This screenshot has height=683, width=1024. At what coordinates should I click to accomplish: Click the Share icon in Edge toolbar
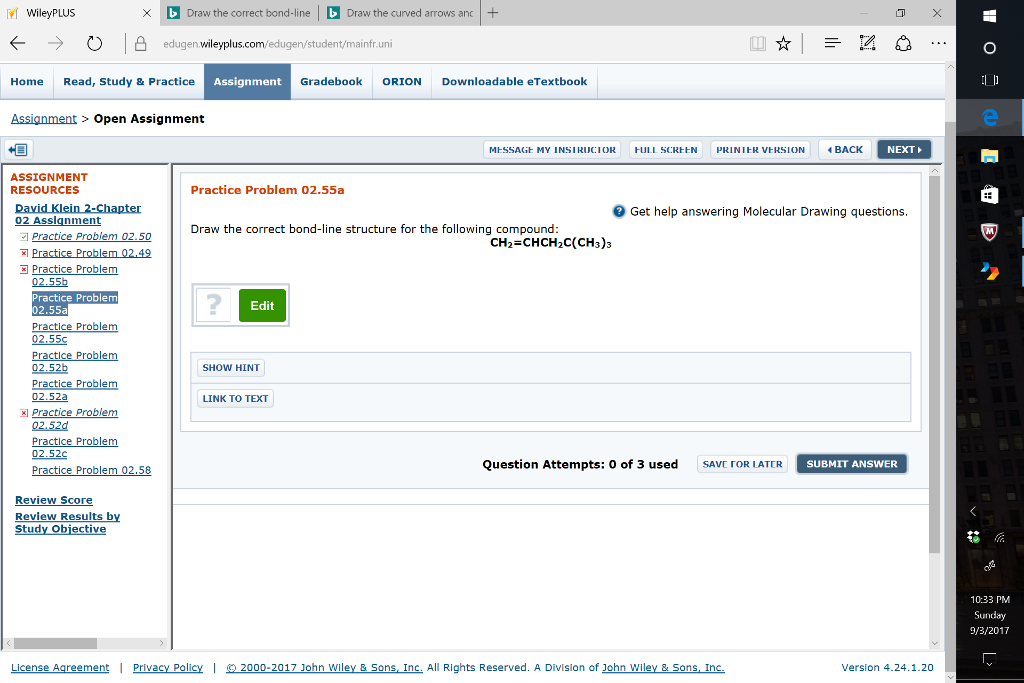pyautogui.click(x=903, y=43)
